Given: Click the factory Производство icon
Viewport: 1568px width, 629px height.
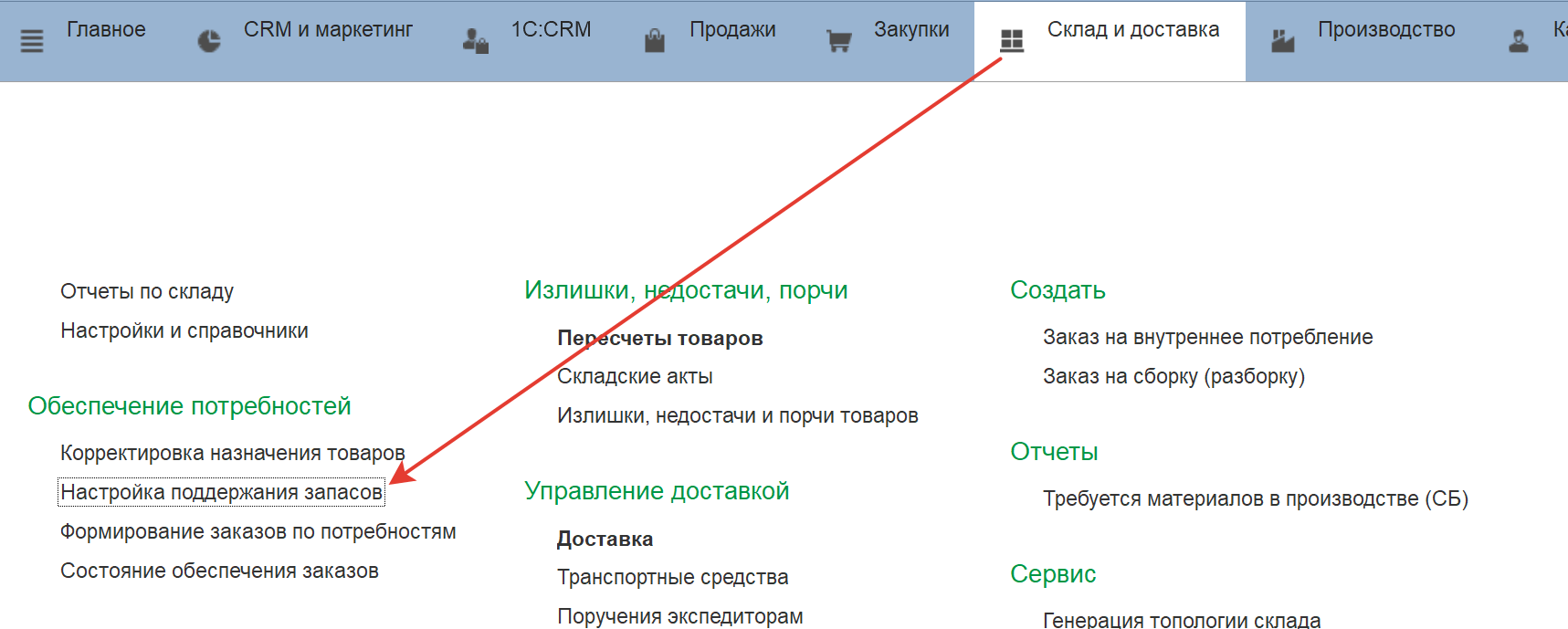Looking at the screenshot, I should pyautogui.click(x=1283, y=41).
